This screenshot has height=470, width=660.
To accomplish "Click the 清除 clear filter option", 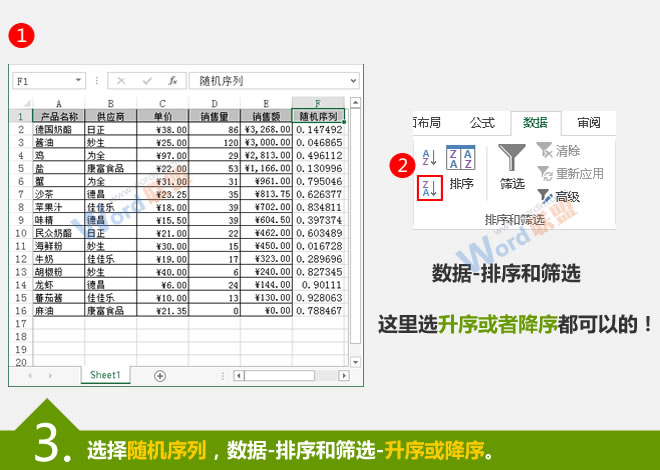I will click(x=558, y=151).
